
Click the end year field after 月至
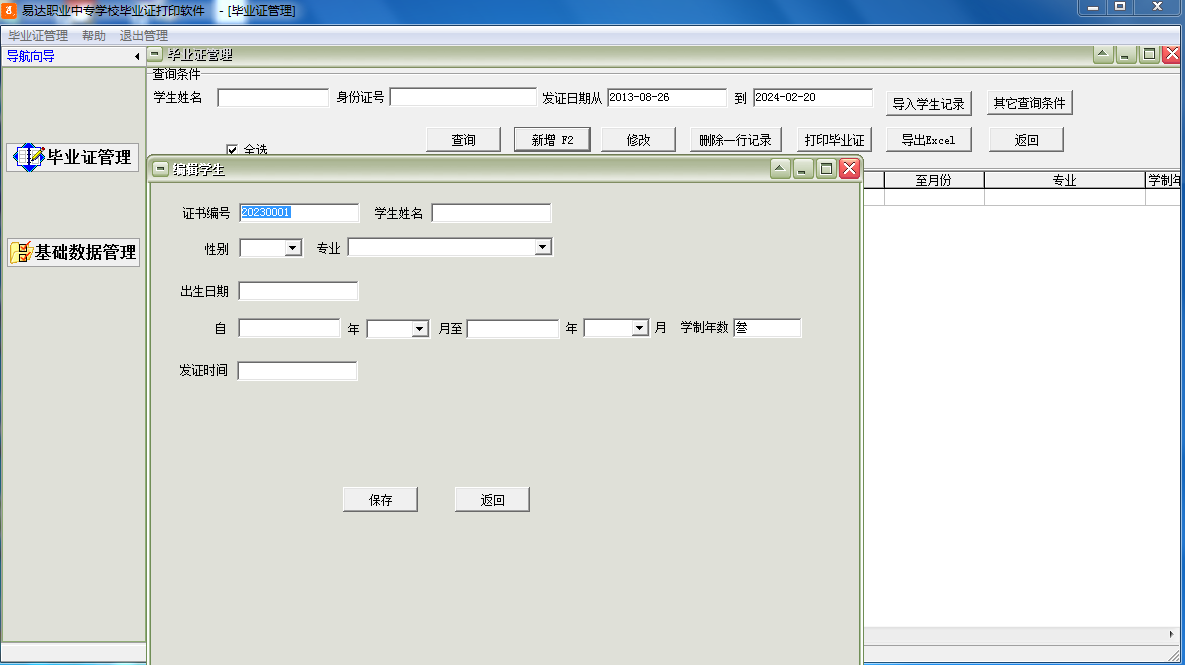click(x=513, y=329)
